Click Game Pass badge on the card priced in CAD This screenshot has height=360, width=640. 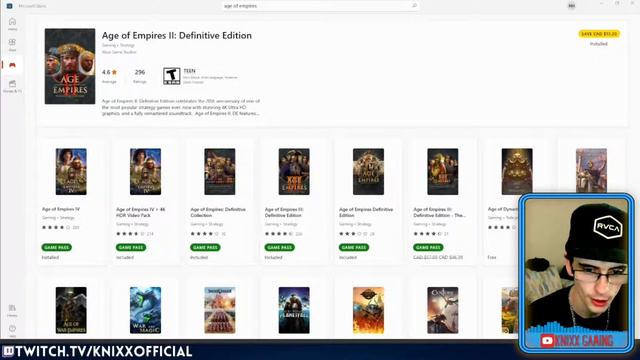tap(428, 247)
